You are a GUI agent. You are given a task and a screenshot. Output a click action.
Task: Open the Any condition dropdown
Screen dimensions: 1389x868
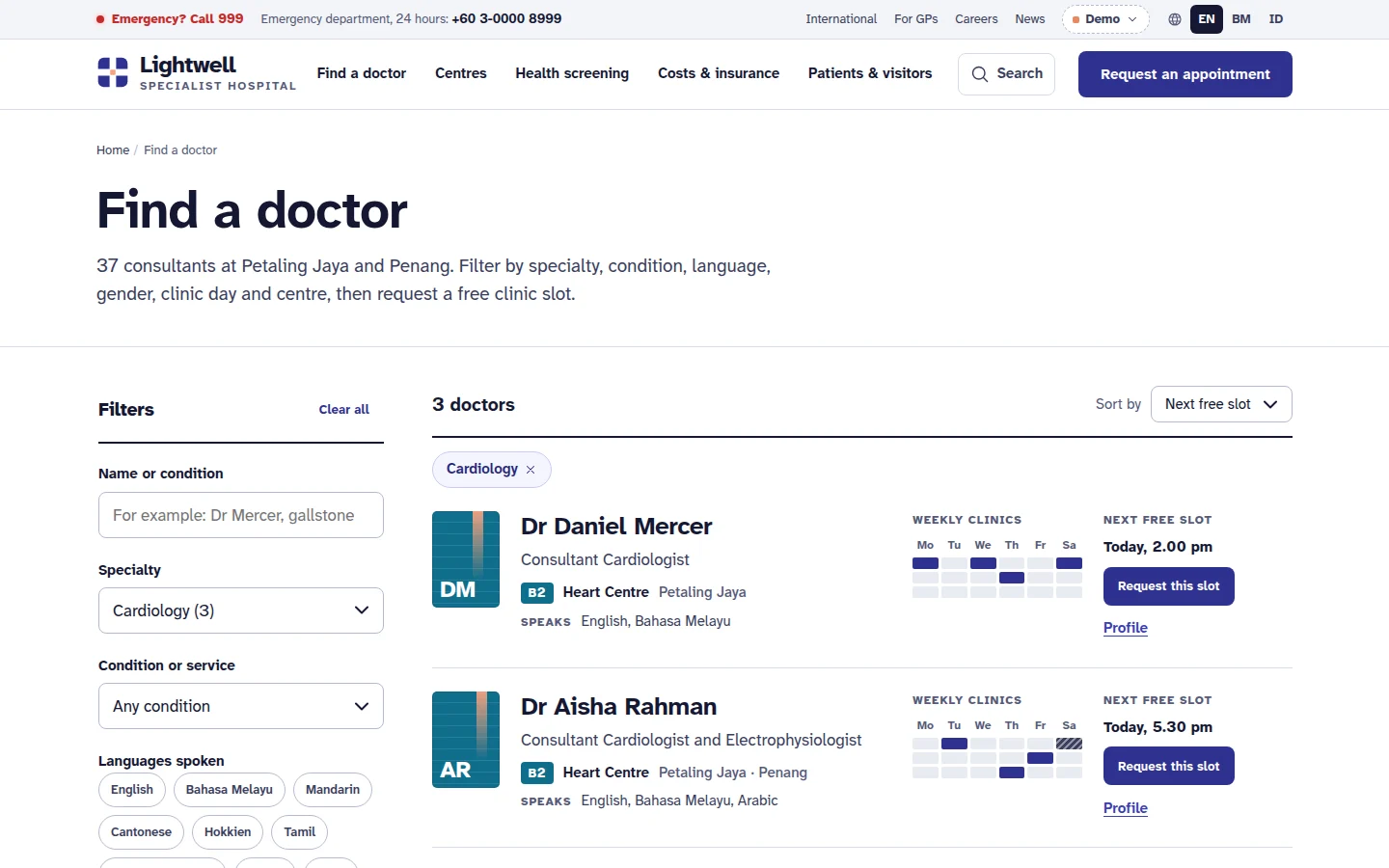pyautogui.click(x=241, y=706)
